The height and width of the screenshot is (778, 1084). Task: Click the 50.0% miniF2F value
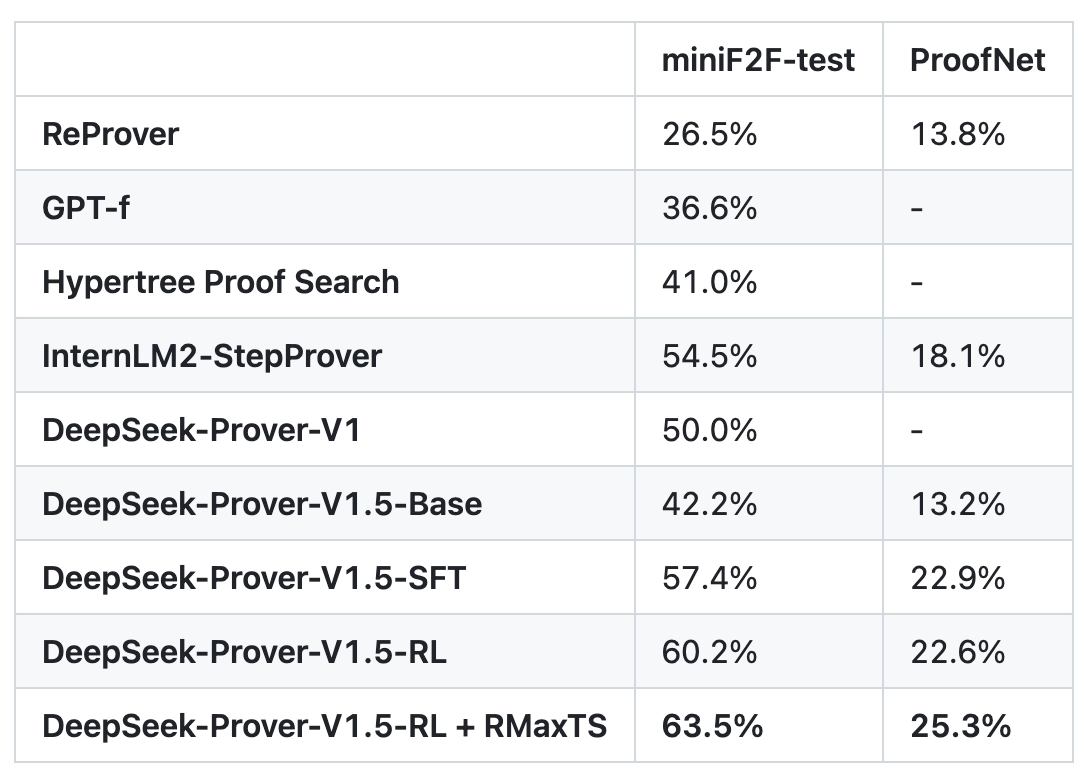click(709, 430)
